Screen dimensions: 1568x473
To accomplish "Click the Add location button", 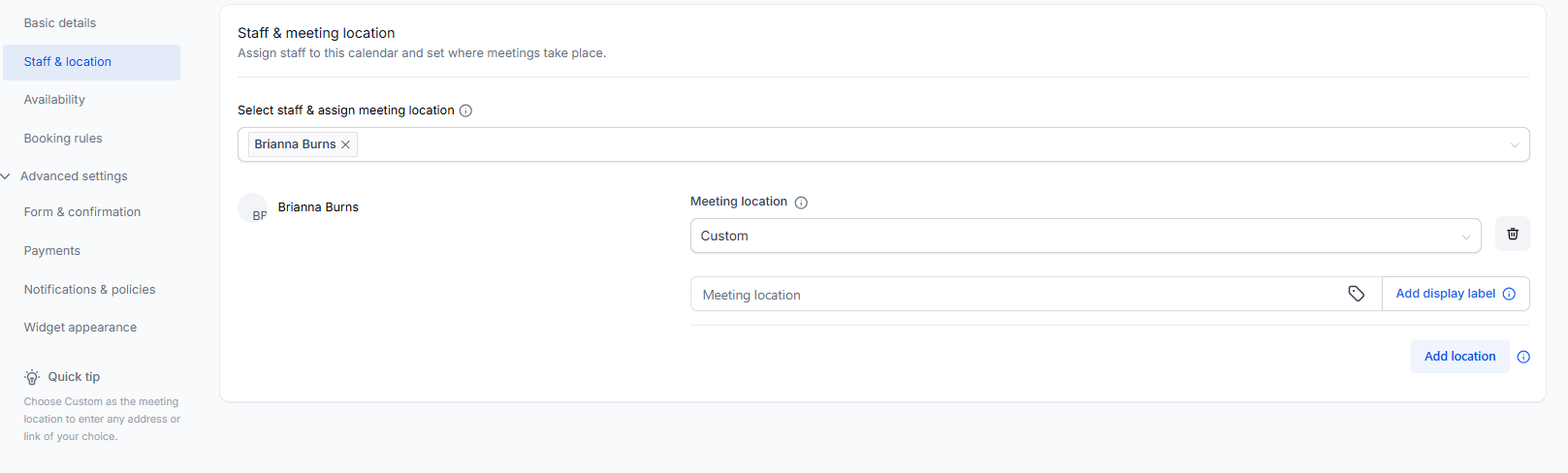I will pos(1459,357).
